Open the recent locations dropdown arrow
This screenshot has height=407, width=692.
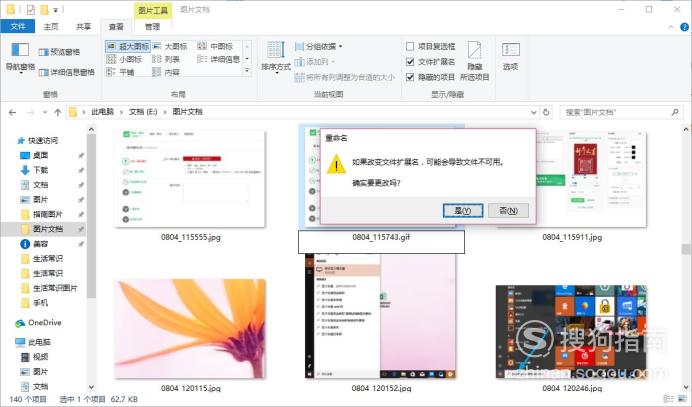click(45, 112)
